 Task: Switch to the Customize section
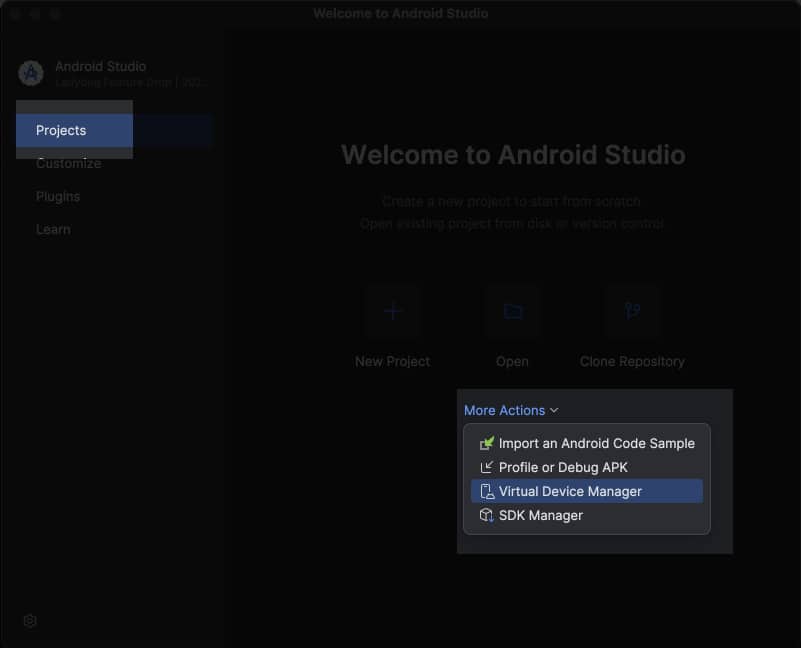[x=68, y=164]
